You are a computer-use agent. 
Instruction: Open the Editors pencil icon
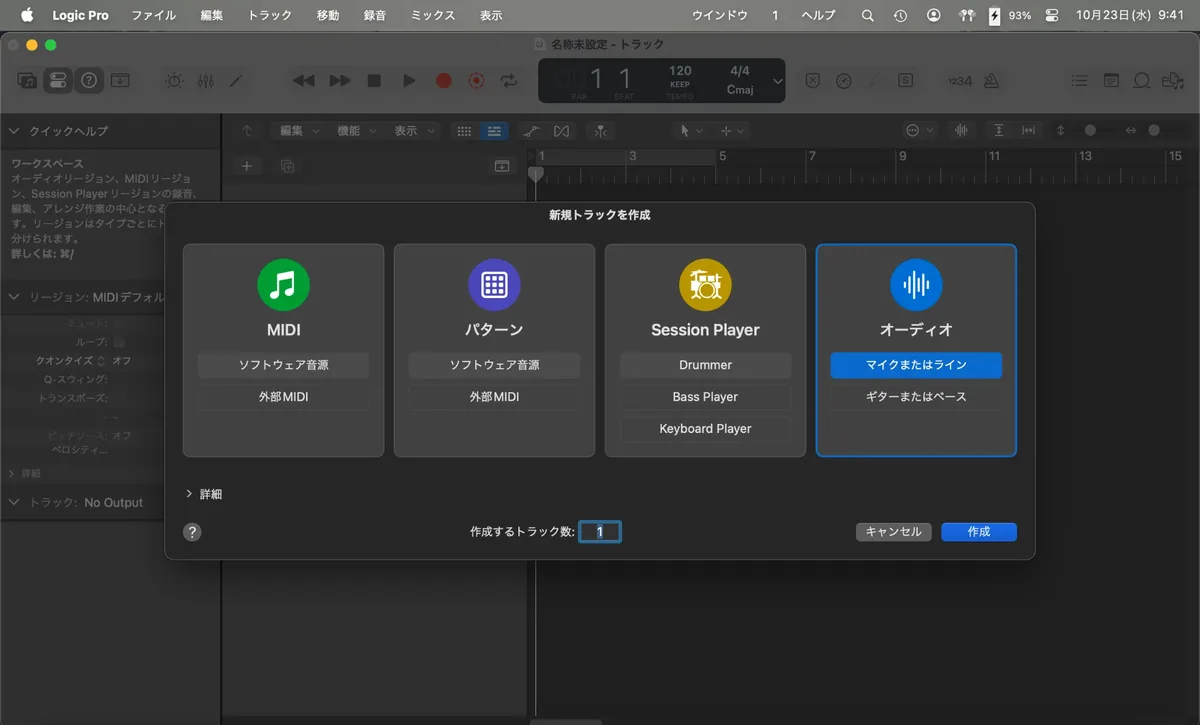(236, 81)
